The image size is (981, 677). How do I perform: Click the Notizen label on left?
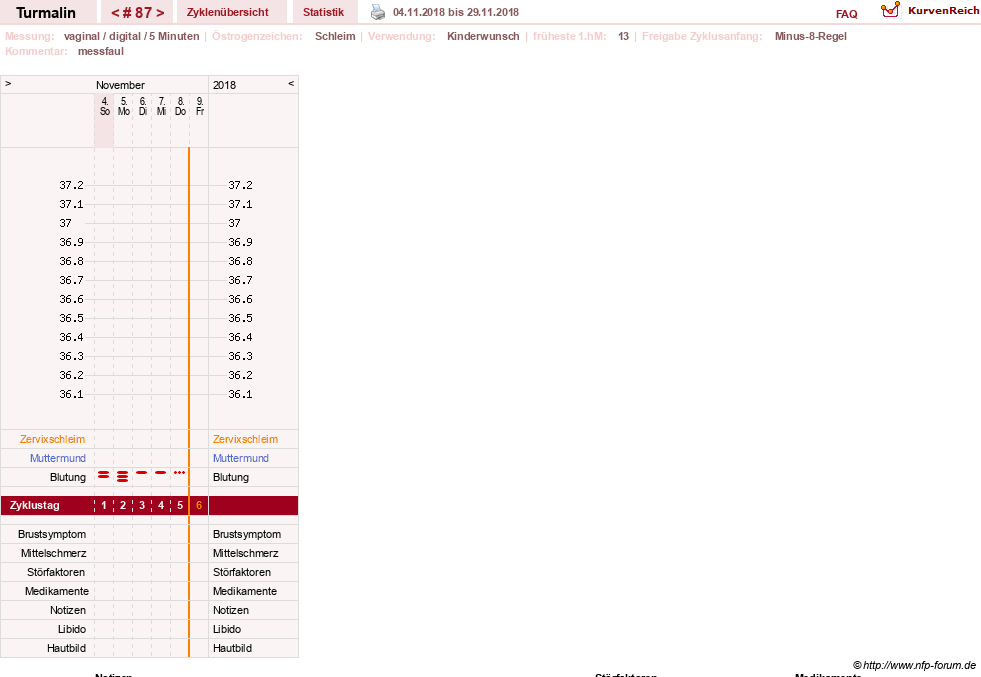[x=68, y=610]
